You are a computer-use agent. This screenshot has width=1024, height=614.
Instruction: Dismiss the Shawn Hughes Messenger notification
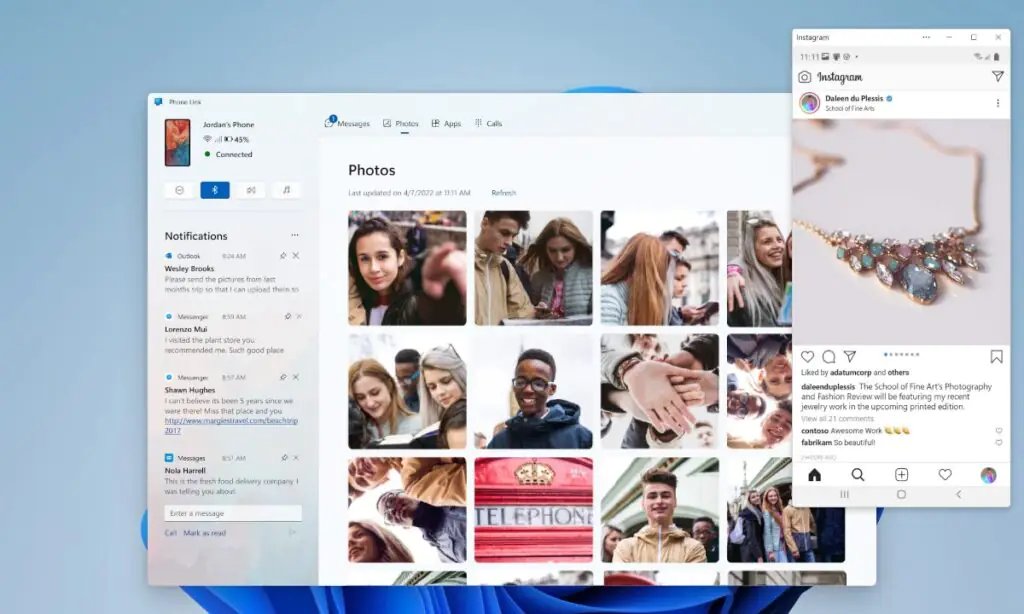click(296, 377)
